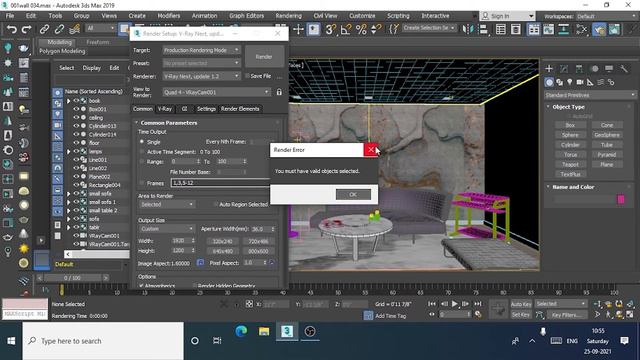Switch to the GI tab

pyautogui.click(x=184, y=109)
